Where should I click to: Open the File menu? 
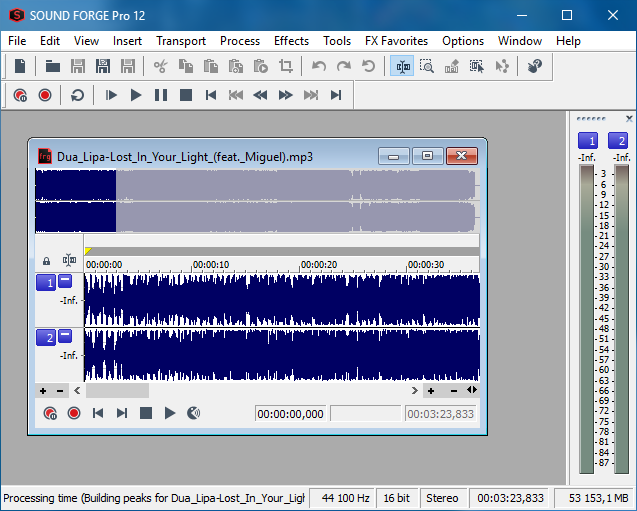[x=17, y=41]
